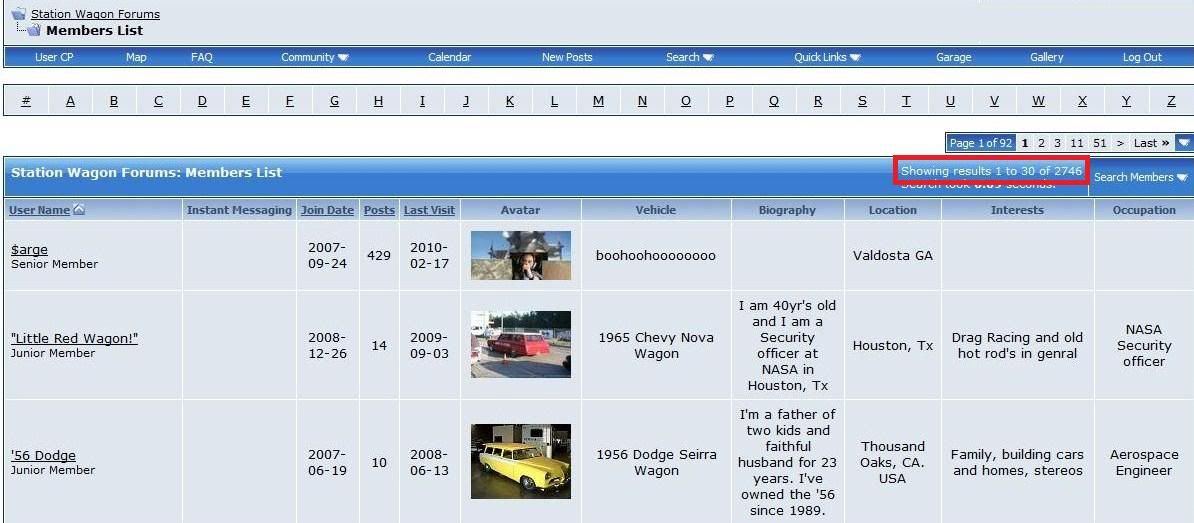Image resolution: width=1194 pixels, height=523 pixels.
Task: Jump to the Last page of results
Action: (x=1151, y=143)
